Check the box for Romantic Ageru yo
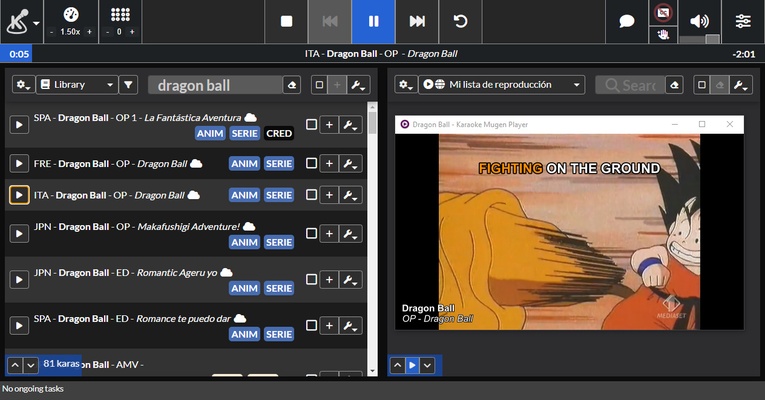 pyautogui.click(x=311, y=279)
